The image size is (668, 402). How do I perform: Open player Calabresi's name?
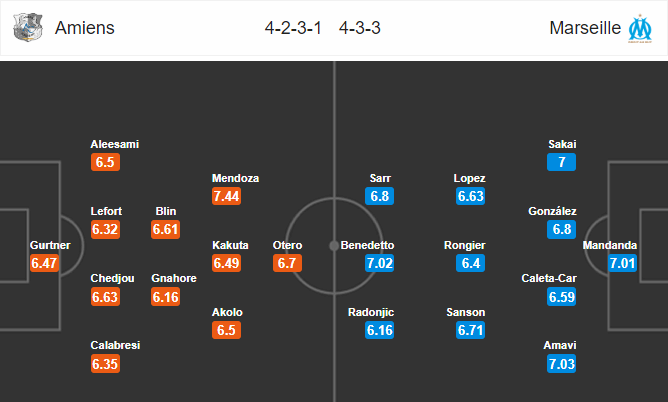[x=115, y=345]
